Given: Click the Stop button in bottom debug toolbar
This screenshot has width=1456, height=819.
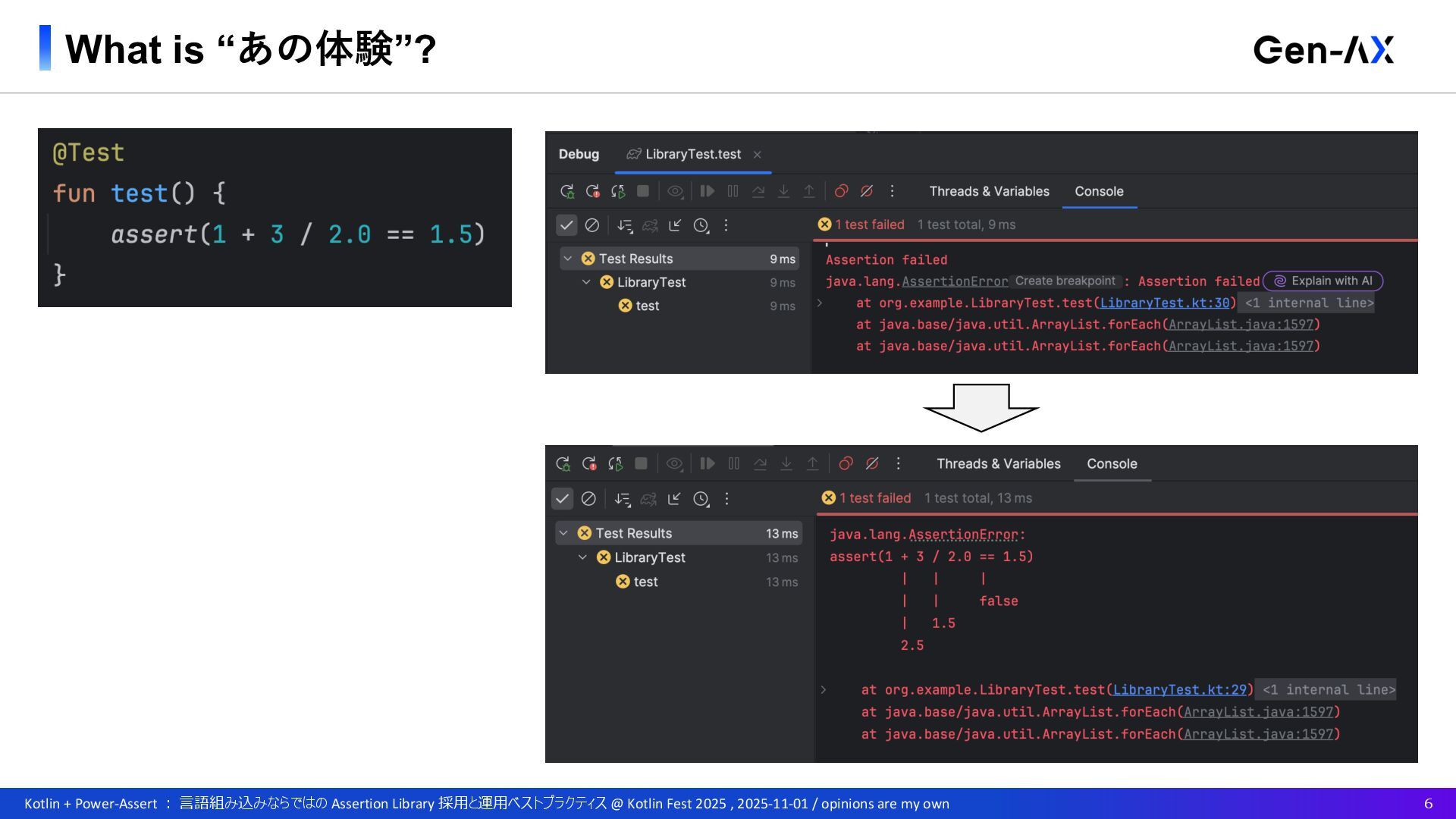Looking at the screenshot, I should (x=641, y=463).
